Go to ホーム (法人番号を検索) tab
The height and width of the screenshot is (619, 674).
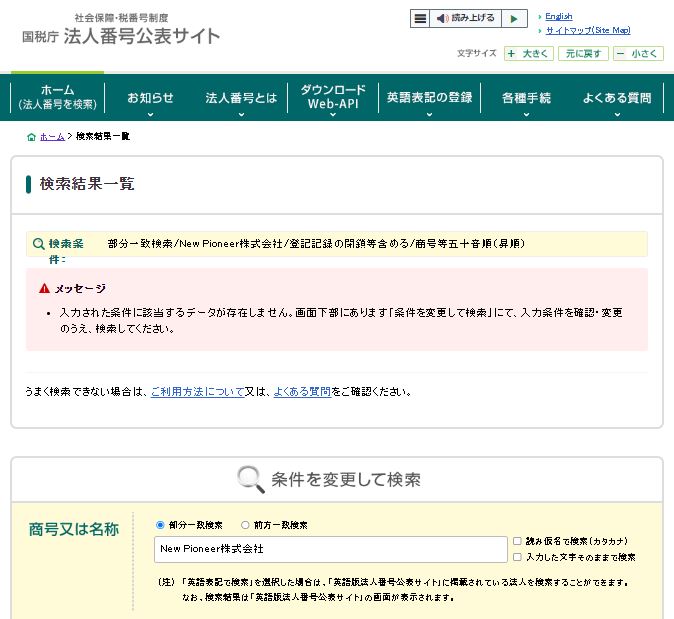57,97
